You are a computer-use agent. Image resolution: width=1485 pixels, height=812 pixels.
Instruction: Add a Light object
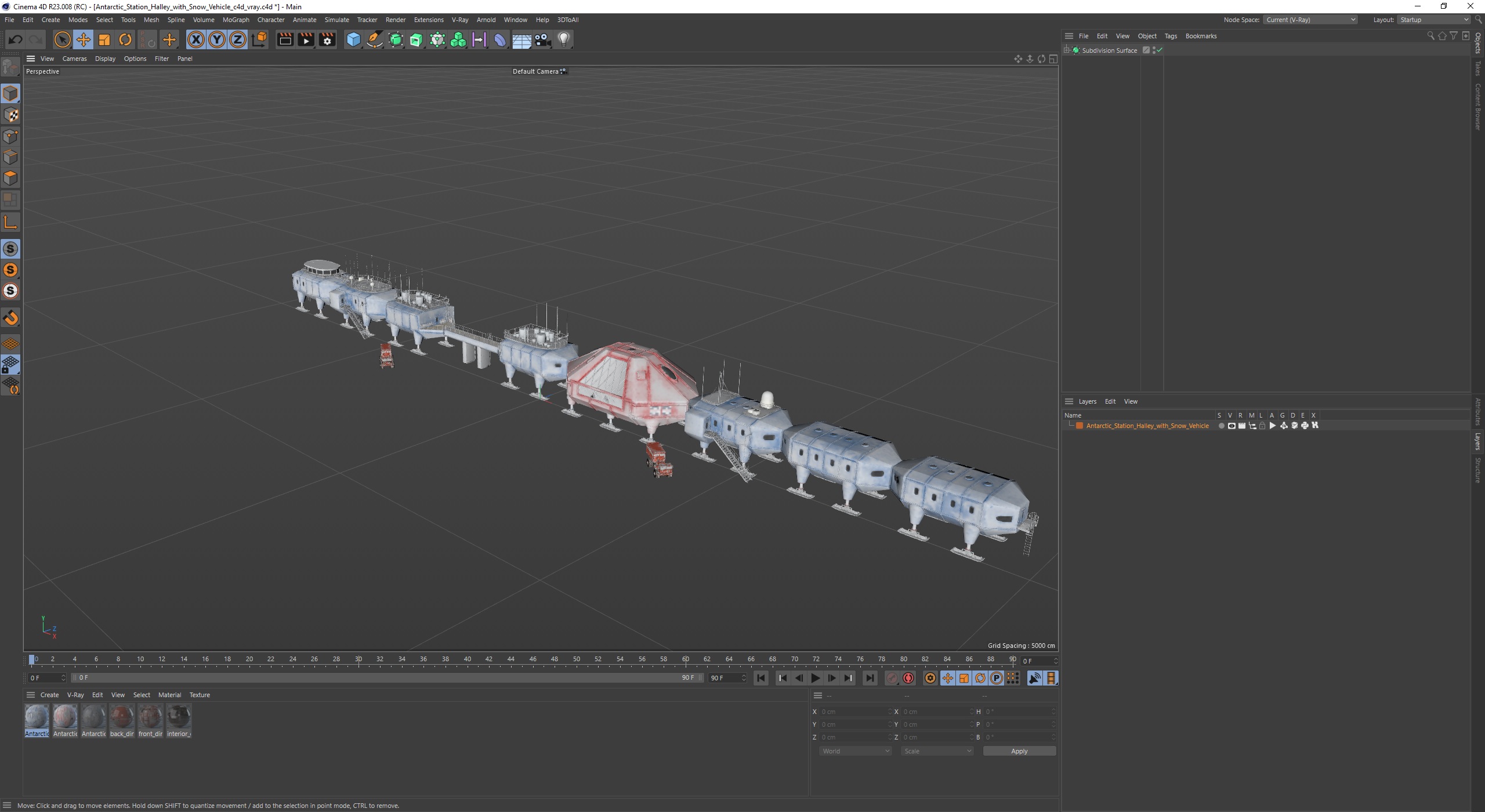(563, 39)
